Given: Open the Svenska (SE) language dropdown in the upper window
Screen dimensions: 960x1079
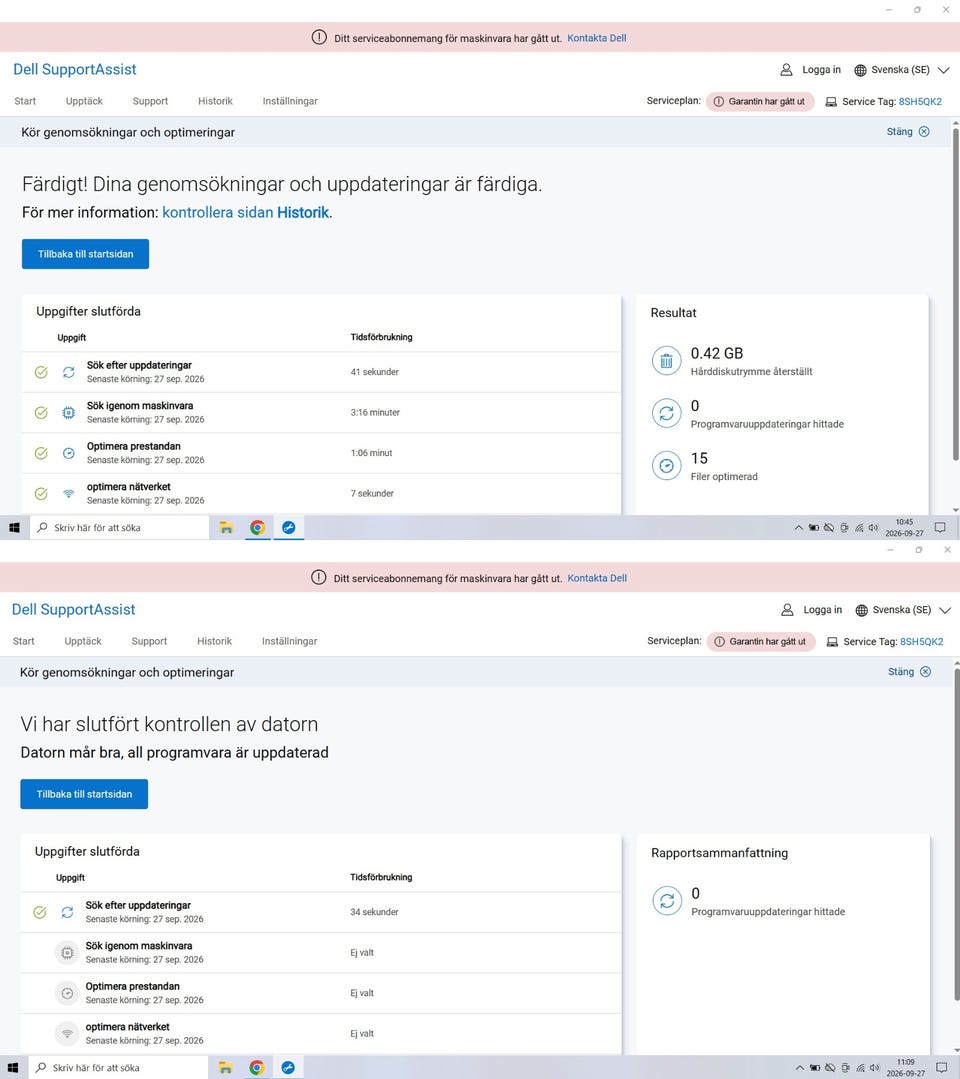Looking at the screenshot, I should 902,70.
